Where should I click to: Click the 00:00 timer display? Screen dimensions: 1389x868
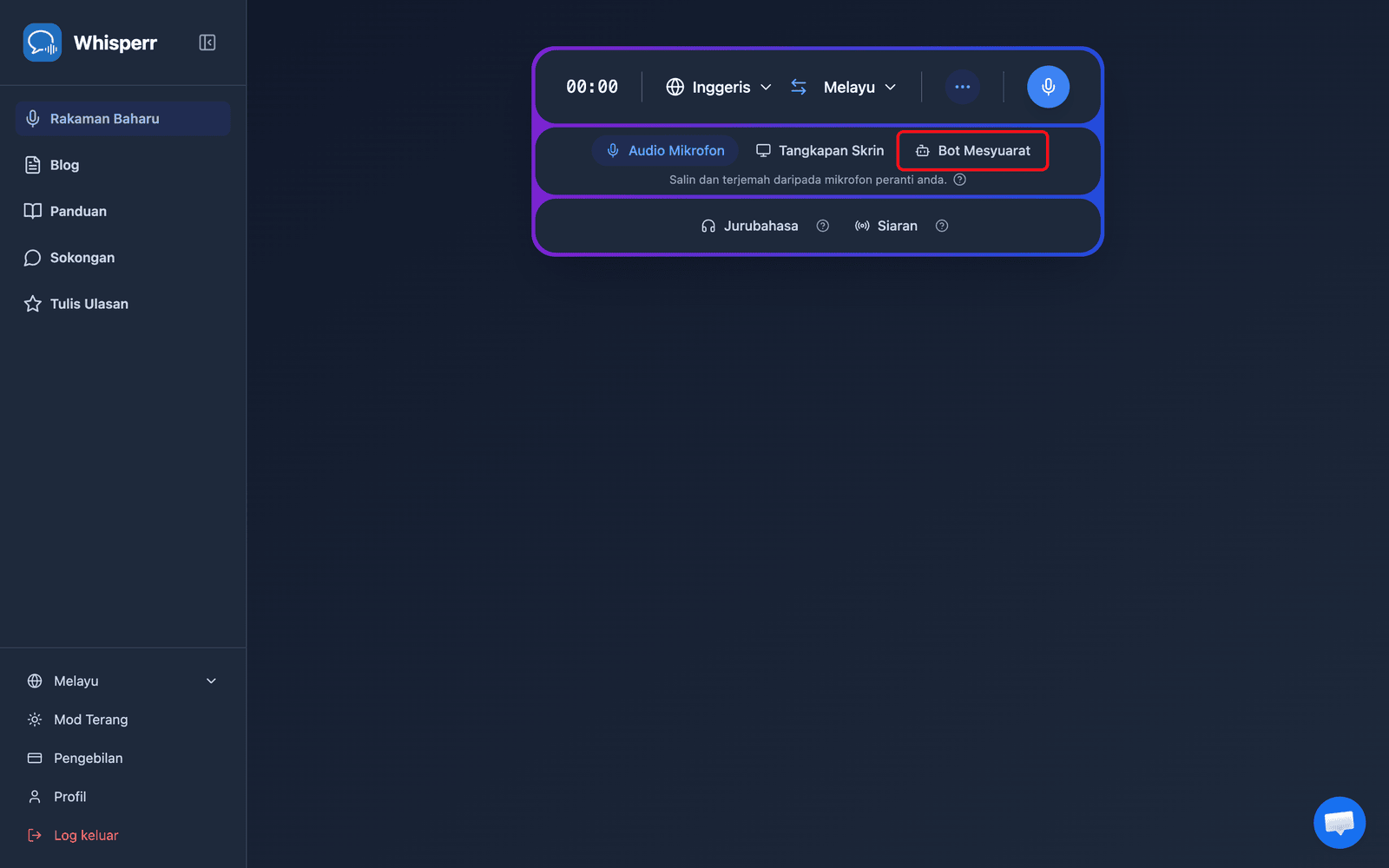[592, 87]
